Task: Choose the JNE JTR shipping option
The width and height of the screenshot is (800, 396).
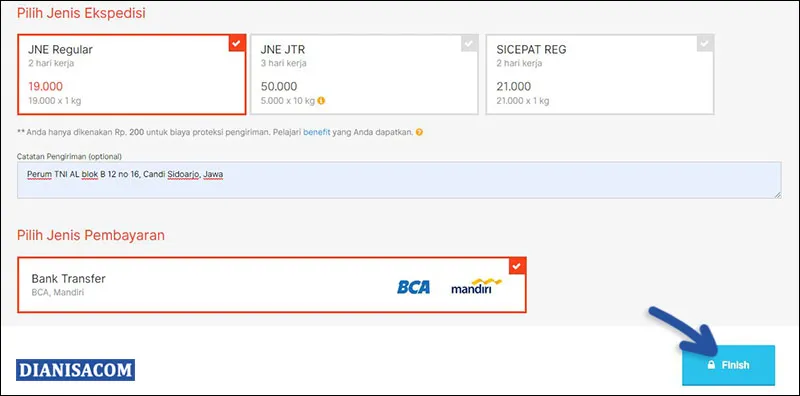Action: tap(364, 75)
